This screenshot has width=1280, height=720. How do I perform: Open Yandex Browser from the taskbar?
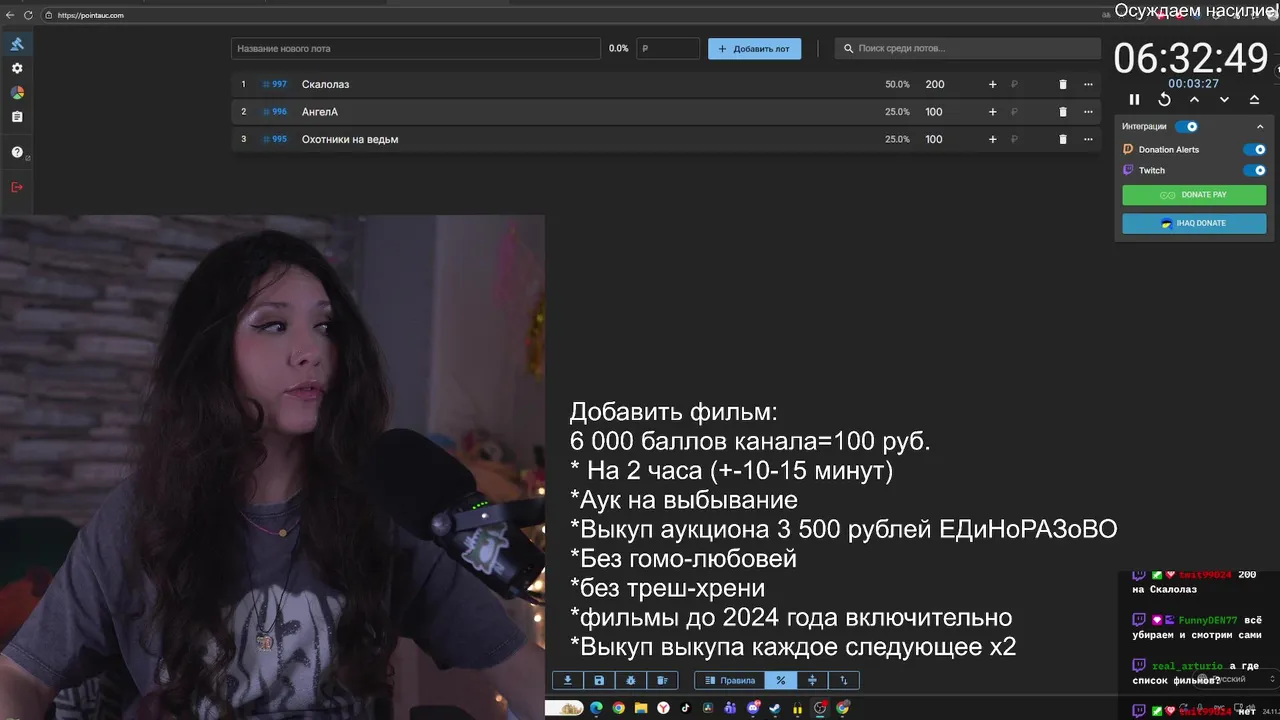coord(663,708)
